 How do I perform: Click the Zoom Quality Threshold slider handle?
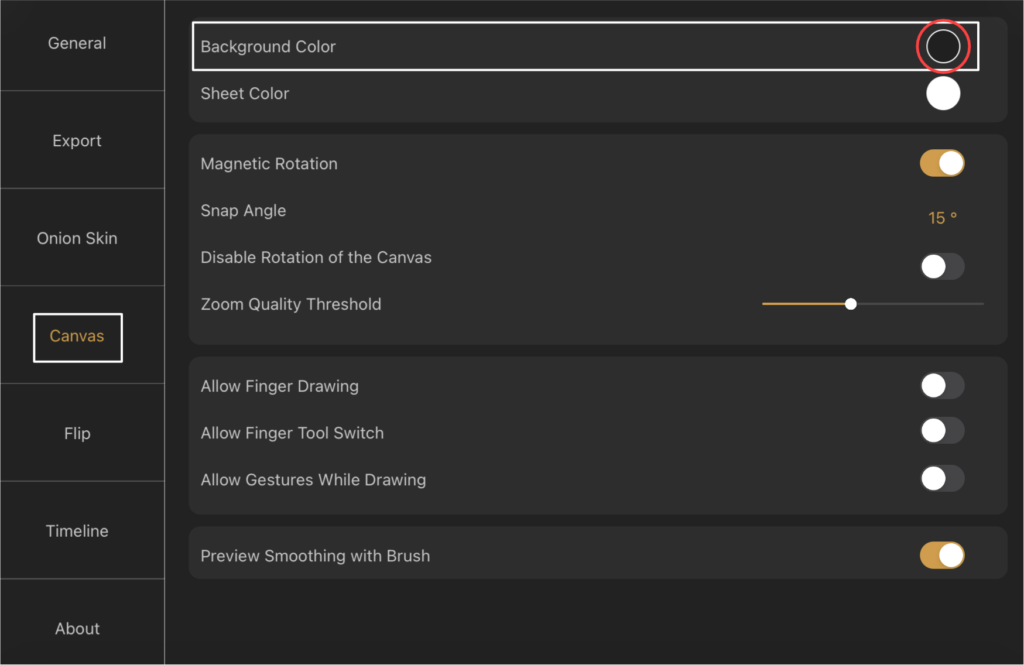tap(850, 304)
